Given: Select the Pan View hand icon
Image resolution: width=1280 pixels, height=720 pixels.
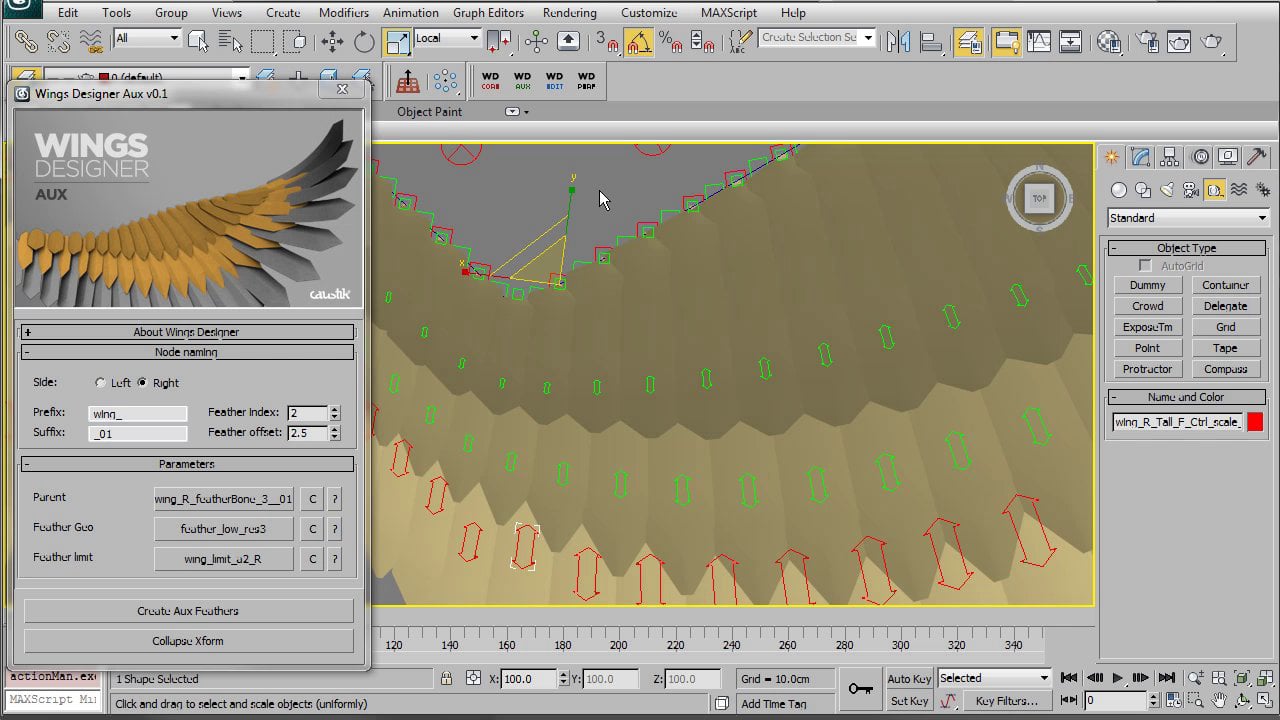Looking at the screenshot, I should [x=1221, y=700].
